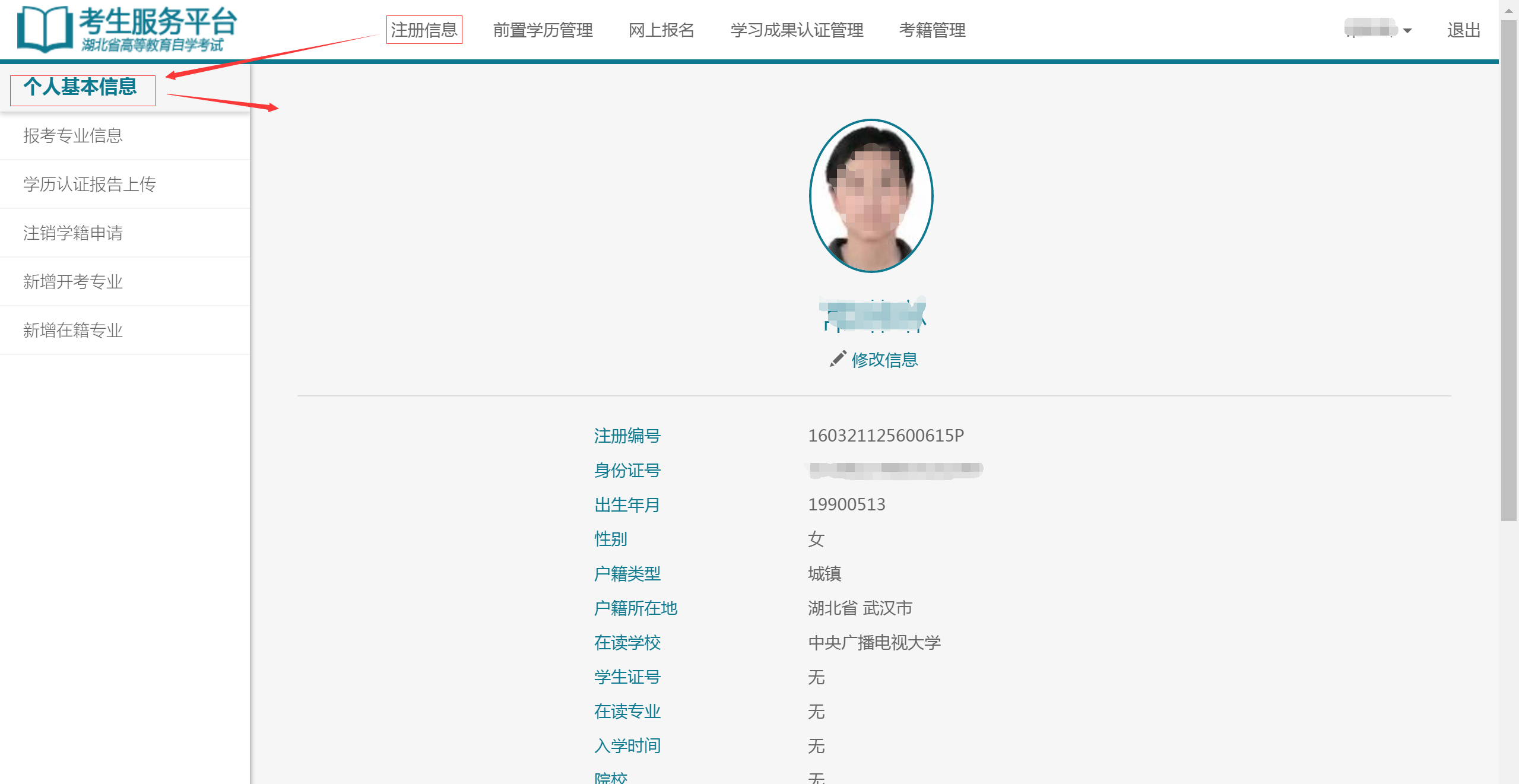Click 退出 to log out

point(1463,30)
